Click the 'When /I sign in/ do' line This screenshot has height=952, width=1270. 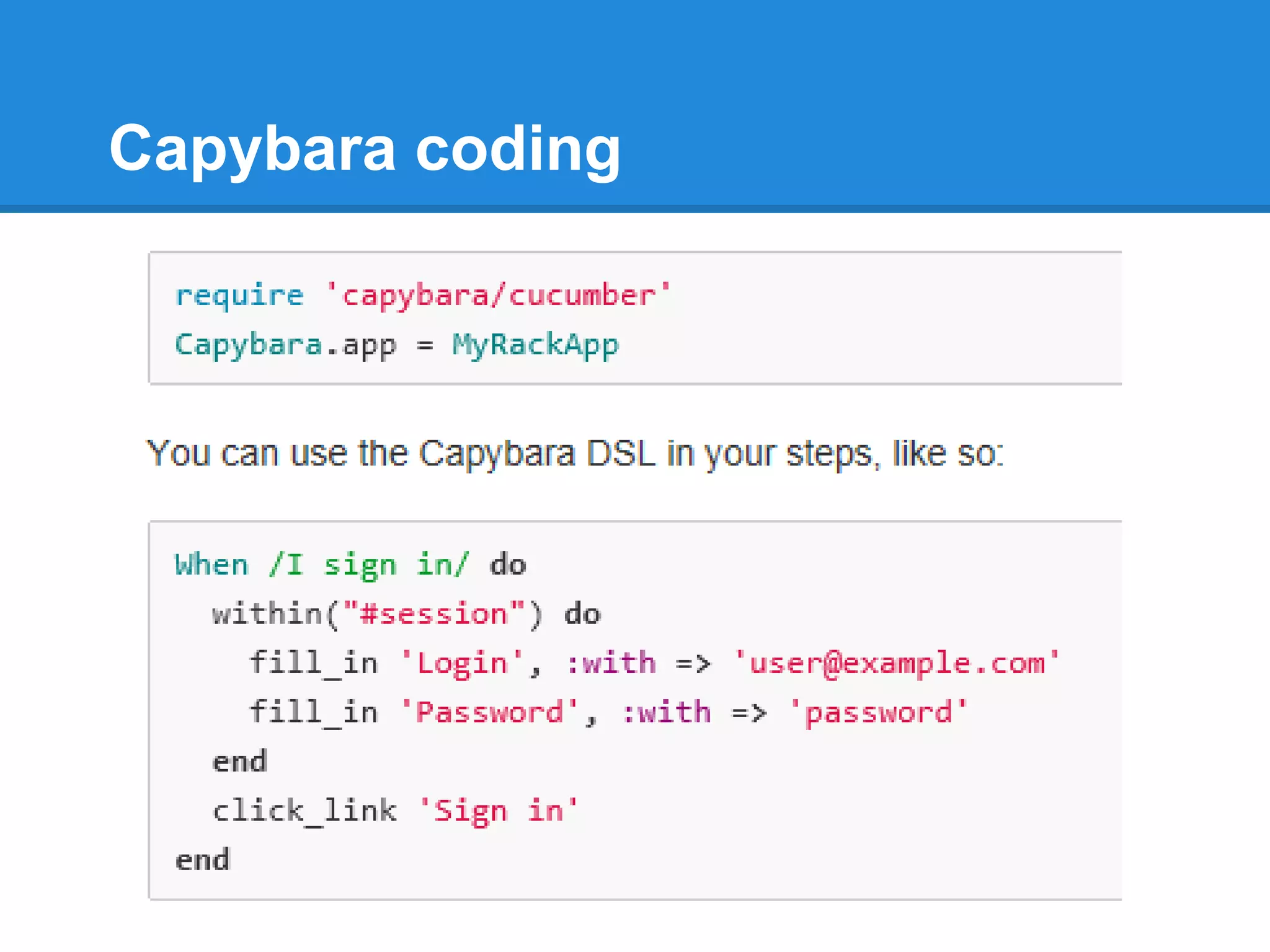[x=350, y=565]
